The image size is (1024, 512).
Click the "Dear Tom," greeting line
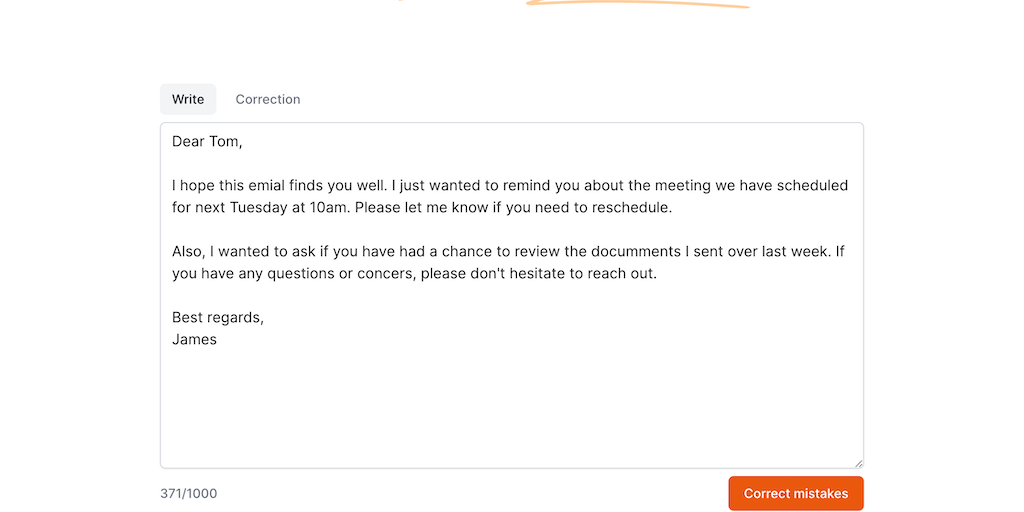(207, 142)
